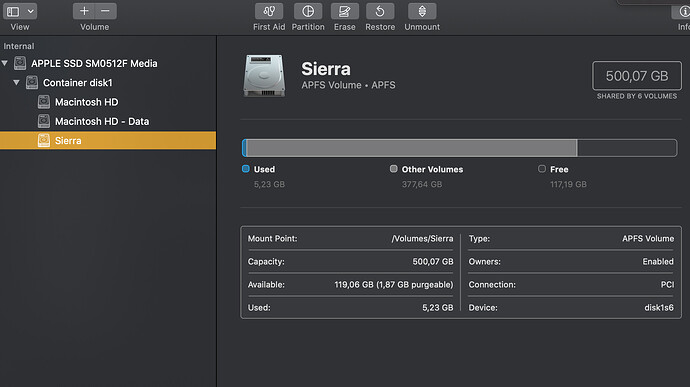Add a volume with plus button
Viewport: 690px width, 387px height.
(84, 11)
